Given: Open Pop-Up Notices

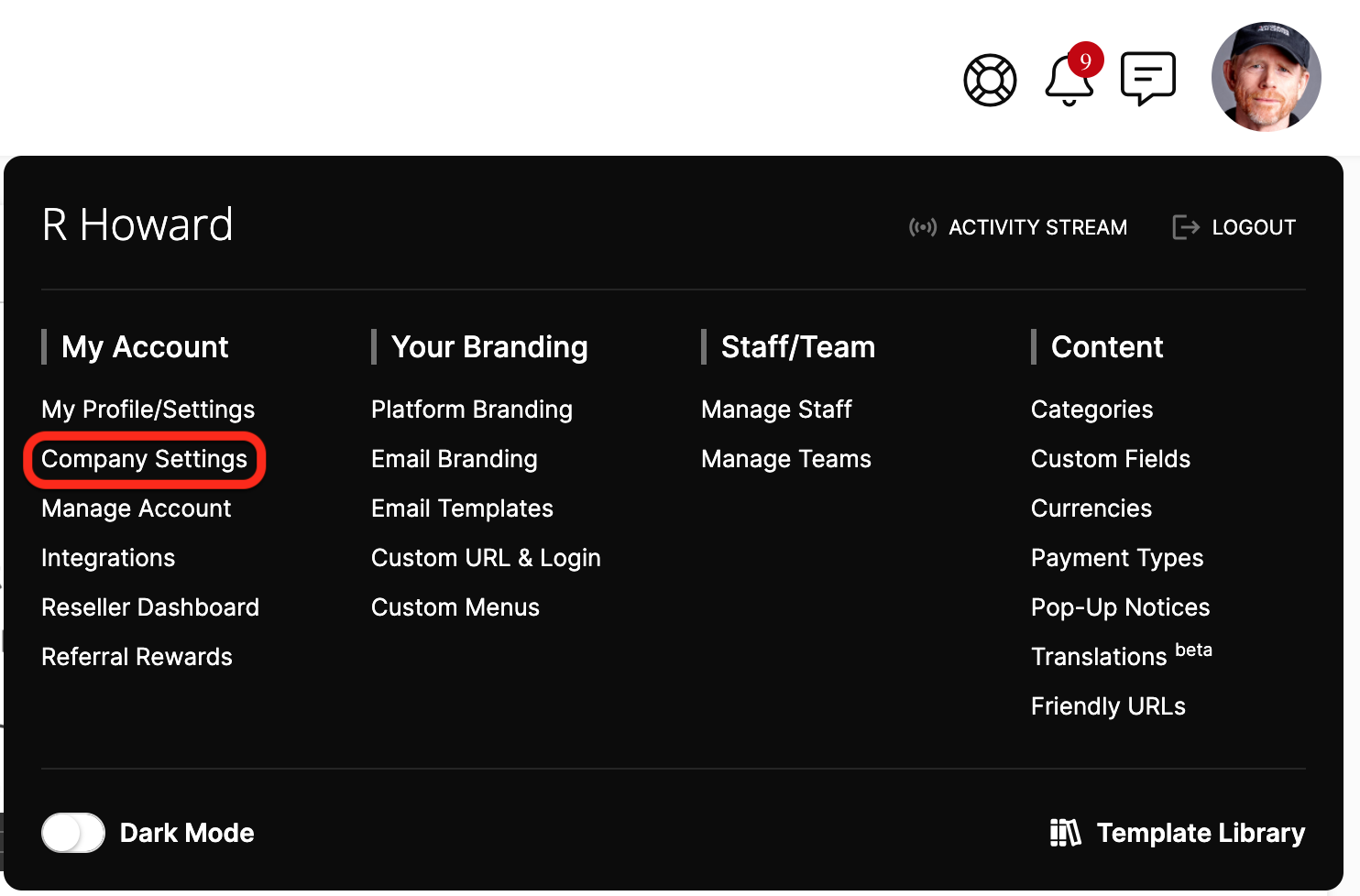Looking at the screenshot, I should pos(1120,607).
